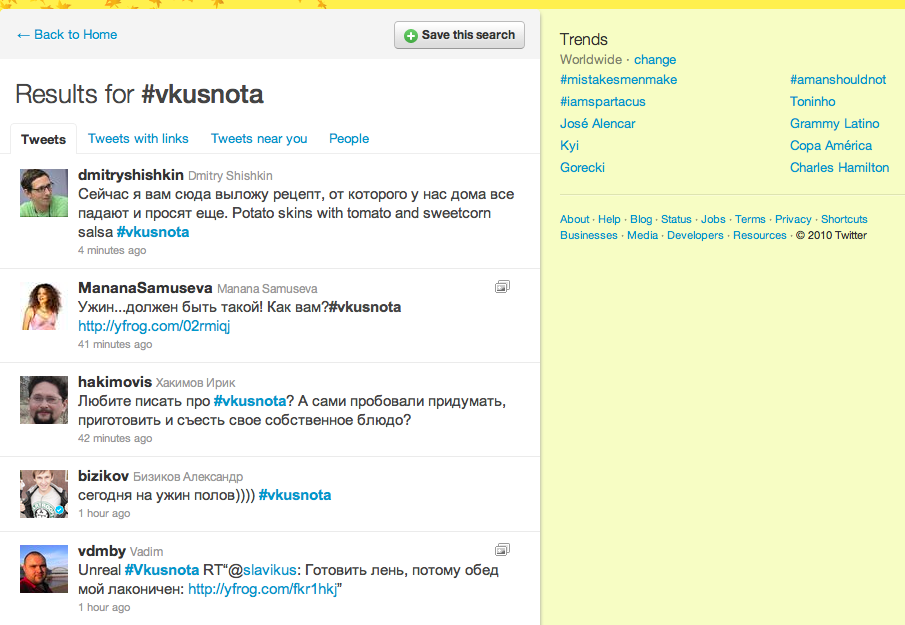Open the Copa América trend
The image size is (905, 625).
pyautogui.click(x=831, y=145)
